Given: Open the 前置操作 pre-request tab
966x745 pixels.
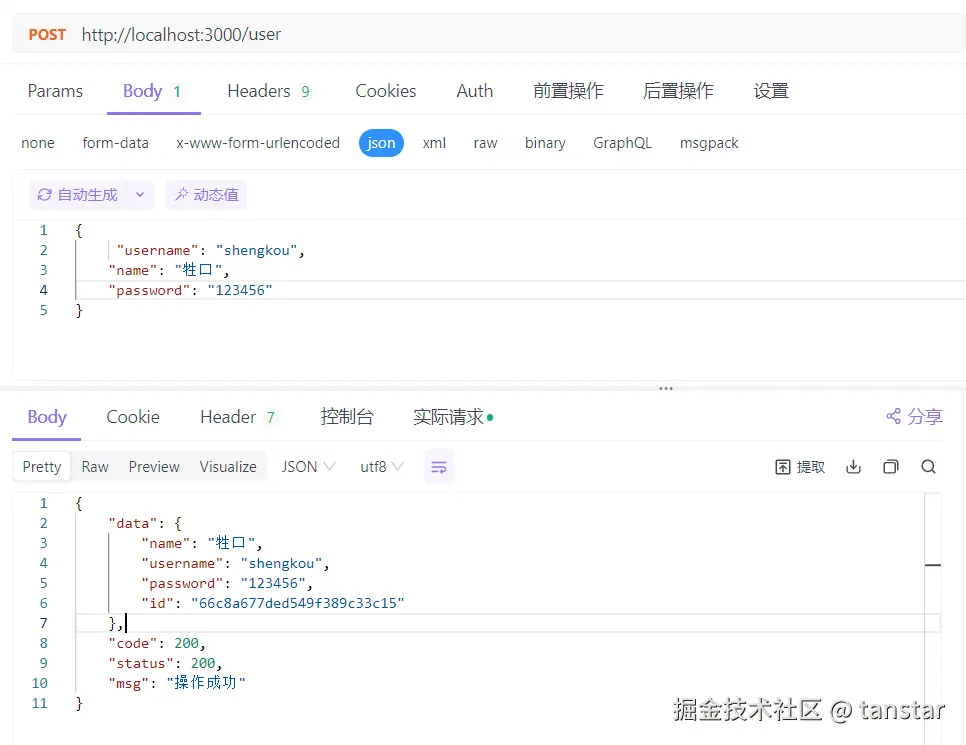Looking at the screenshot, I should (x=568, y=91).
